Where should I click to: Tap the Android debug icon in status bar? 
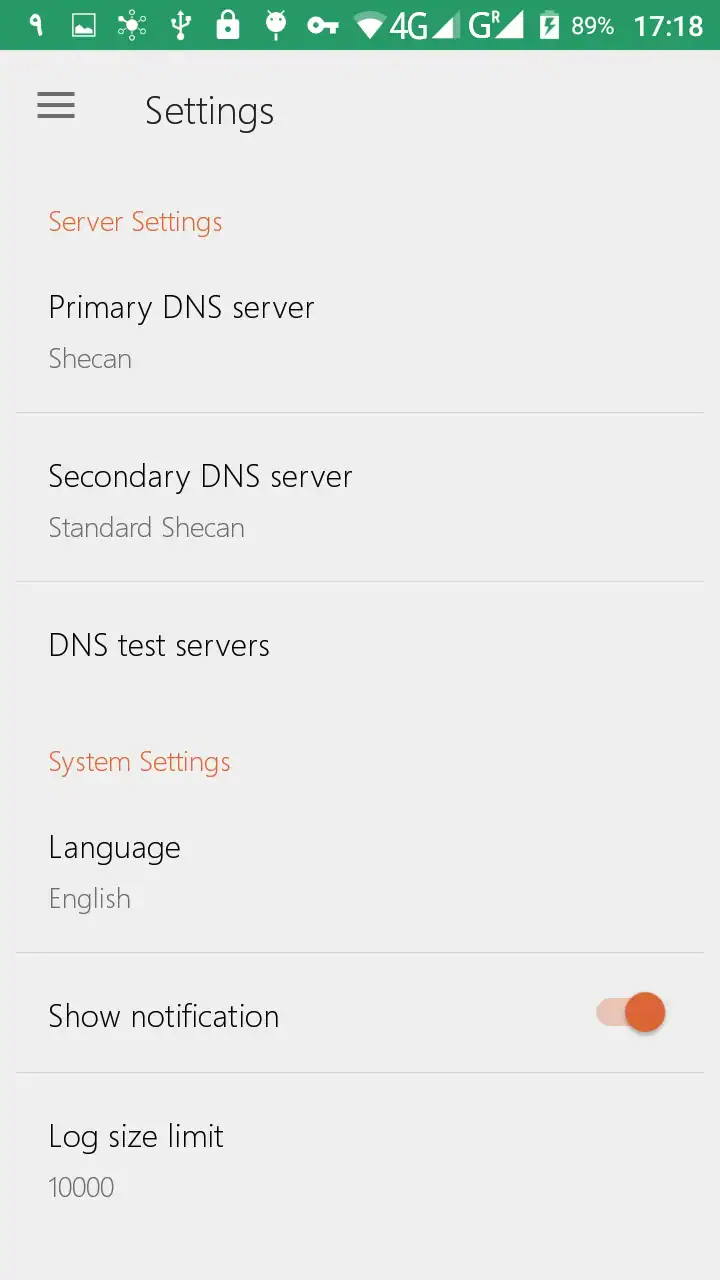[x=276, y=25]
